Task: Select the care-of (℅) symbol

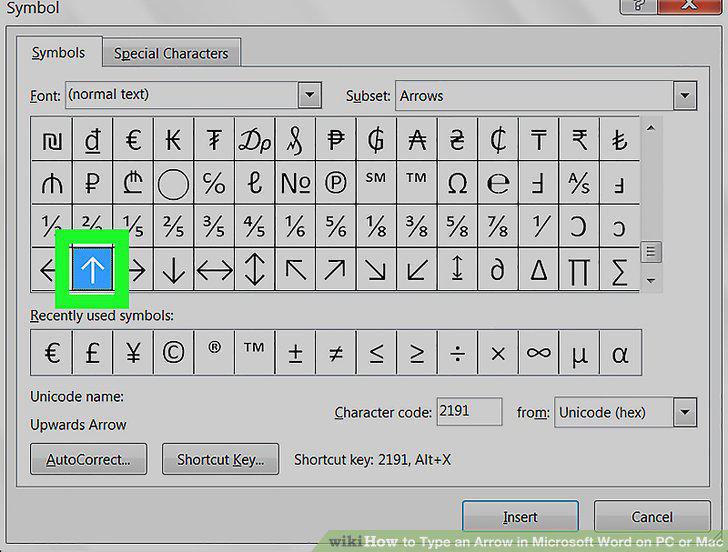Action: click(x=214, y=183)
